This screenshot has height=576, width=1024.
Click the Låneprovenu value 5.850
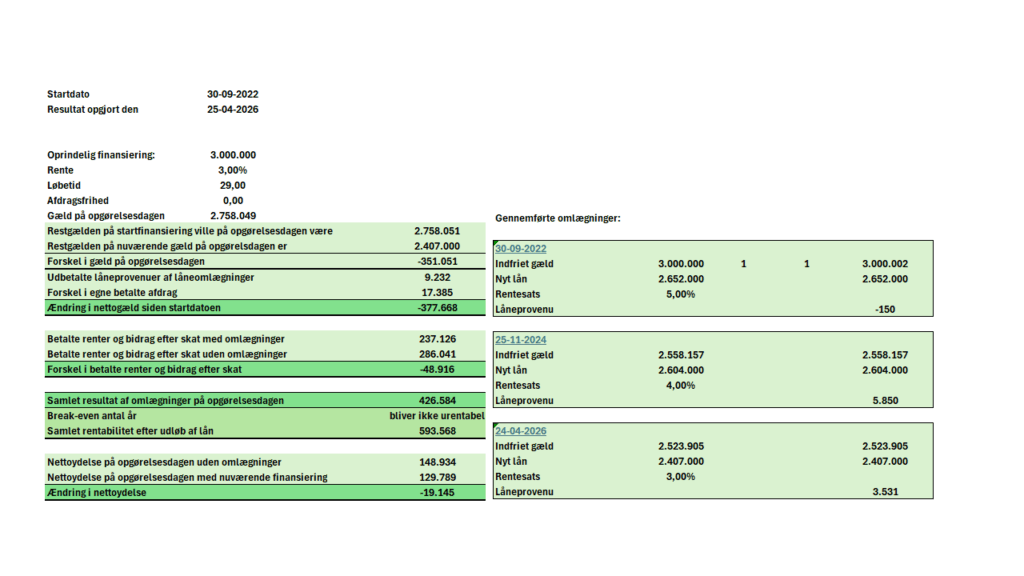click(885, 400)
